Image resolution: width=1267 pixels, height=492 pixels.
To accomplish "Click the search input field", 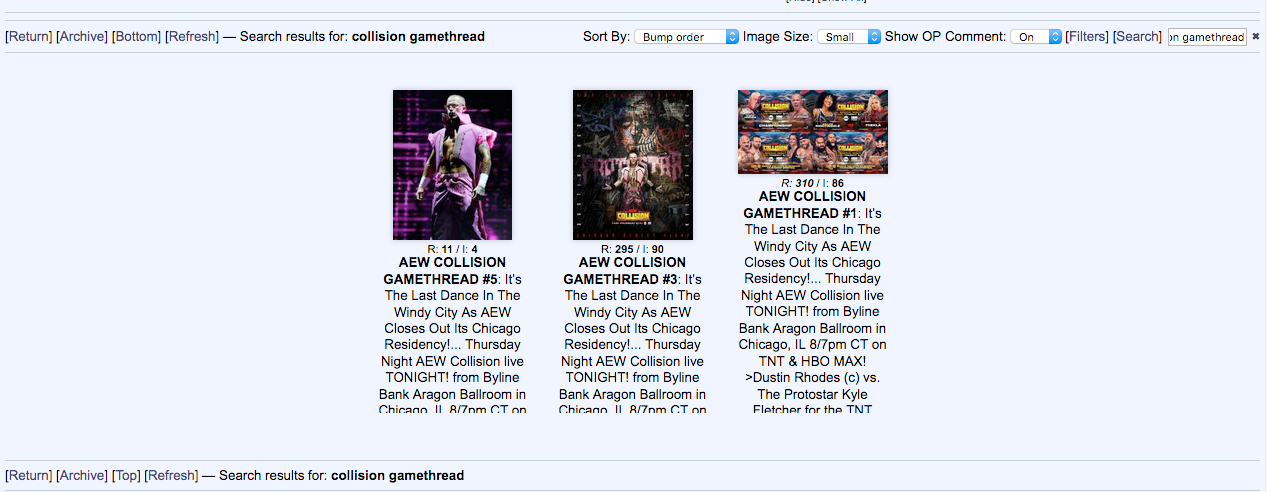I will 1207,37.
